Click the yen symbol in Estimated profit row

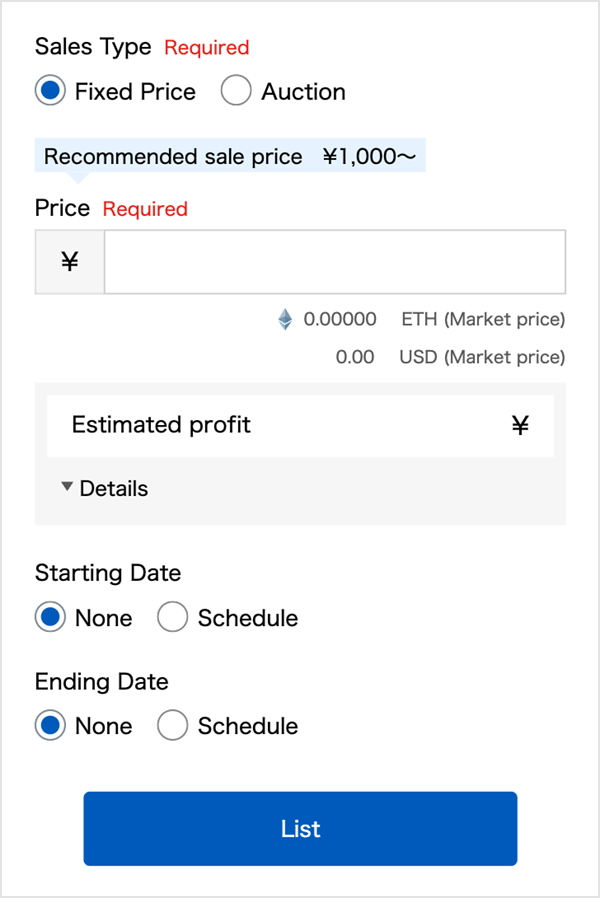click(x=520, y=425)
